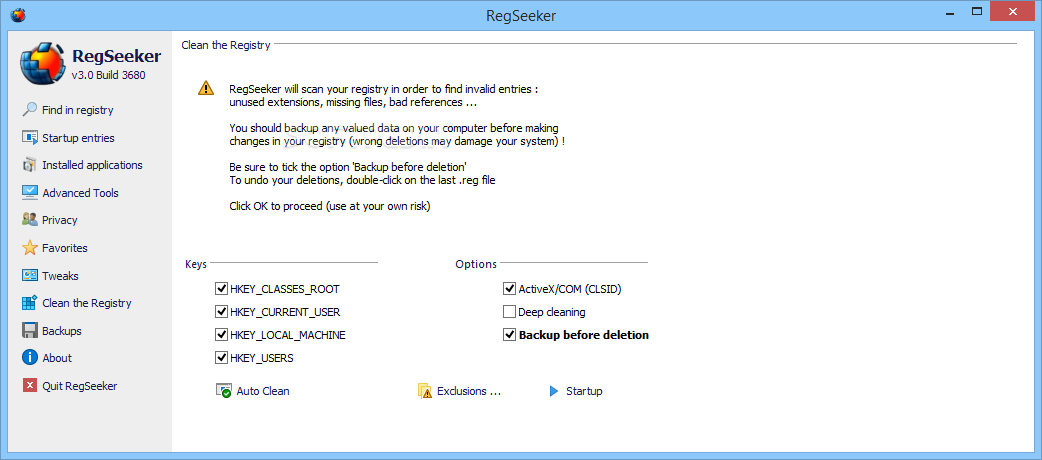The width and height of the screenshot is (1042, 460).
Task: Click the RegSeeker logo in sidebar
Action: [43, 64]
